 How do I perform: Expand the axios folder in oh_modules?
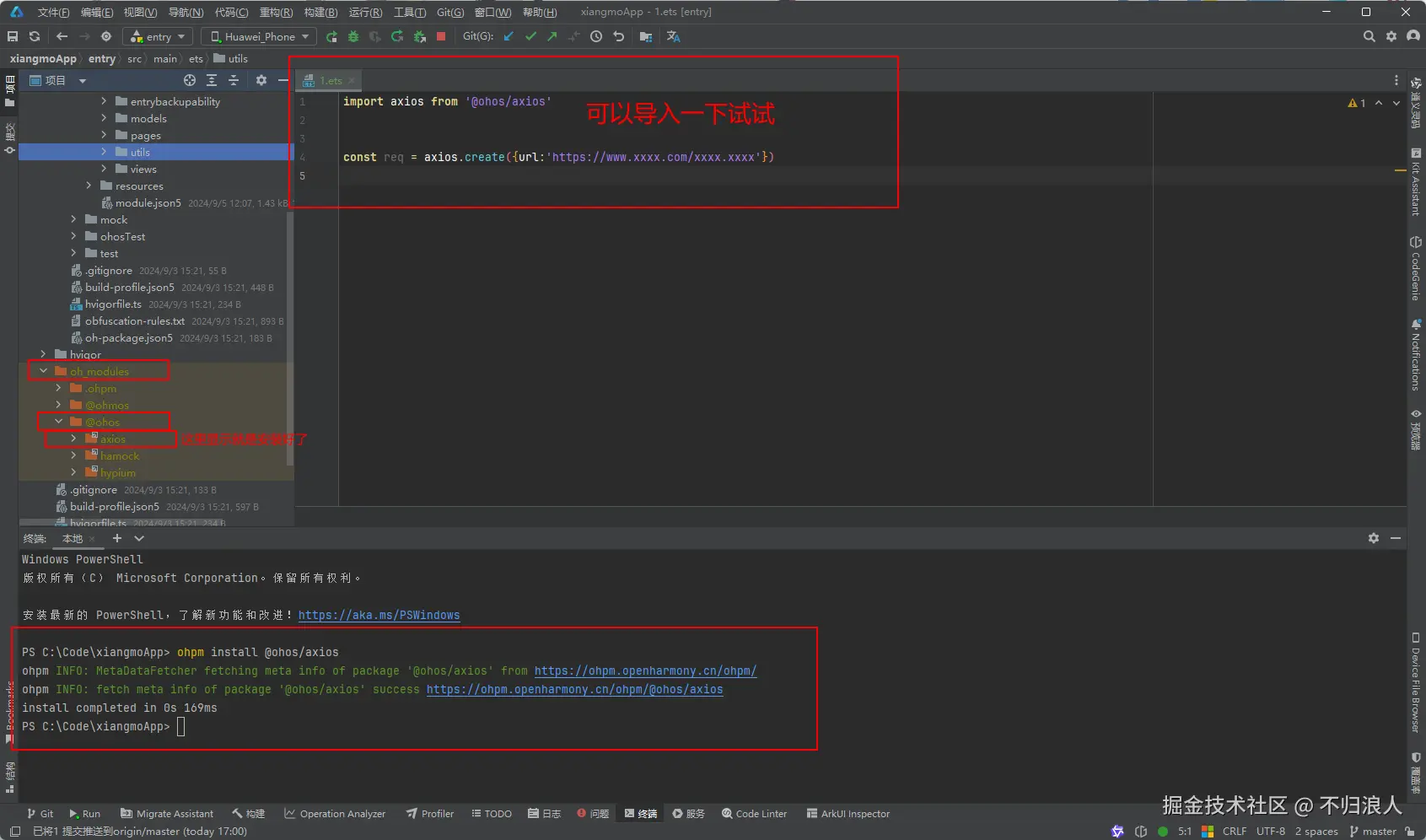click(x=74, y=439)
